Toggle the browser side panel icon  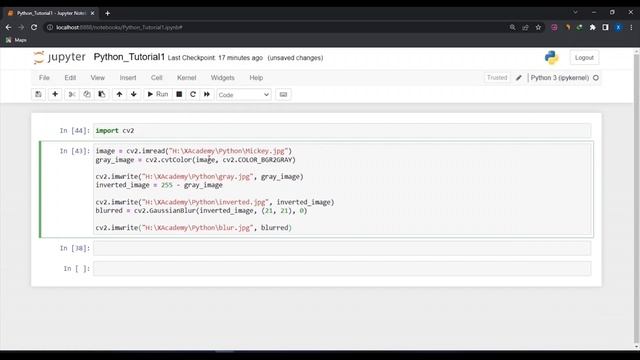[605, 27]
